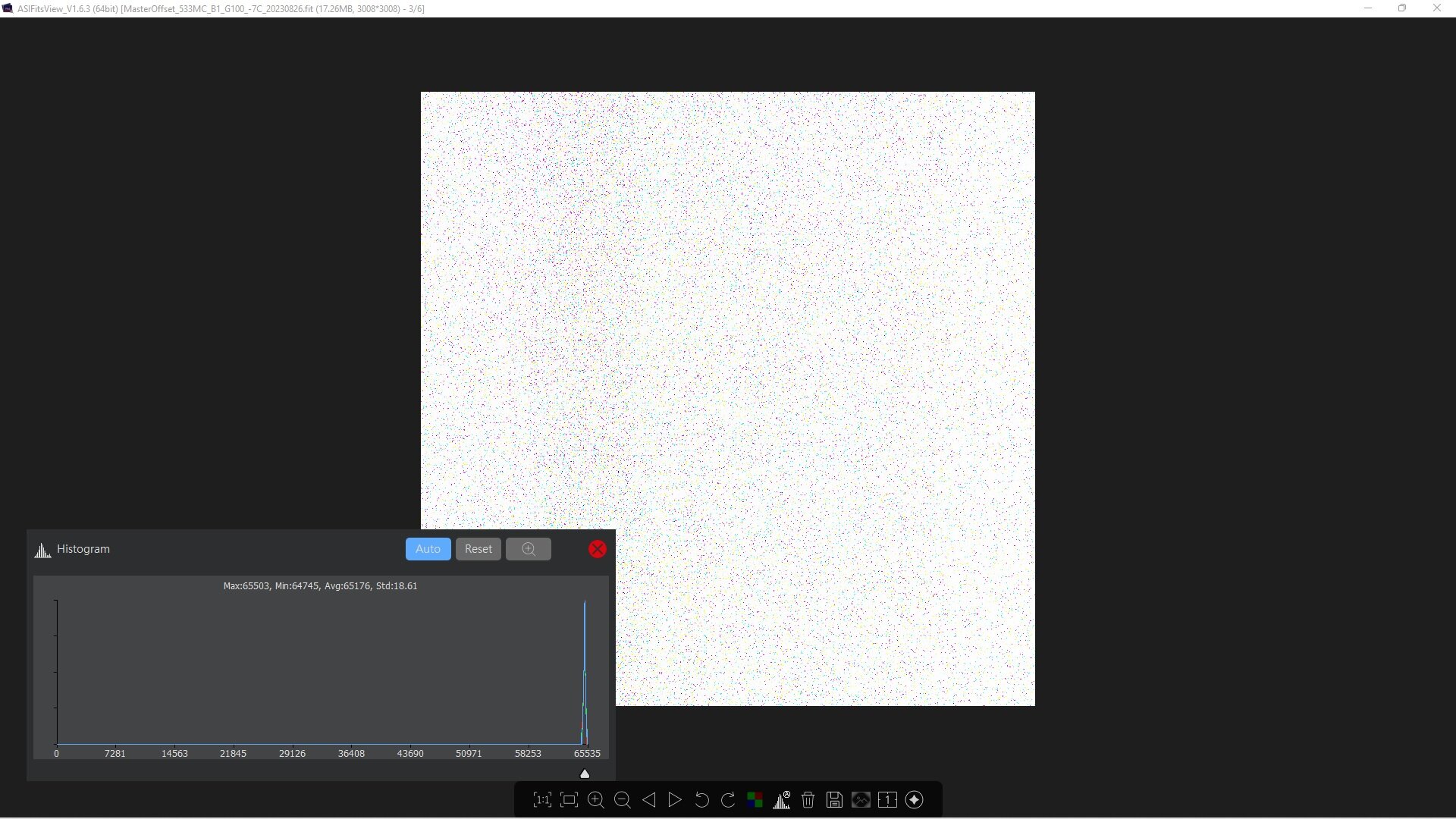This screenshot has height=819, width=1456.
Task: Close the Histogram panel
Action: (x=598, y=549)
